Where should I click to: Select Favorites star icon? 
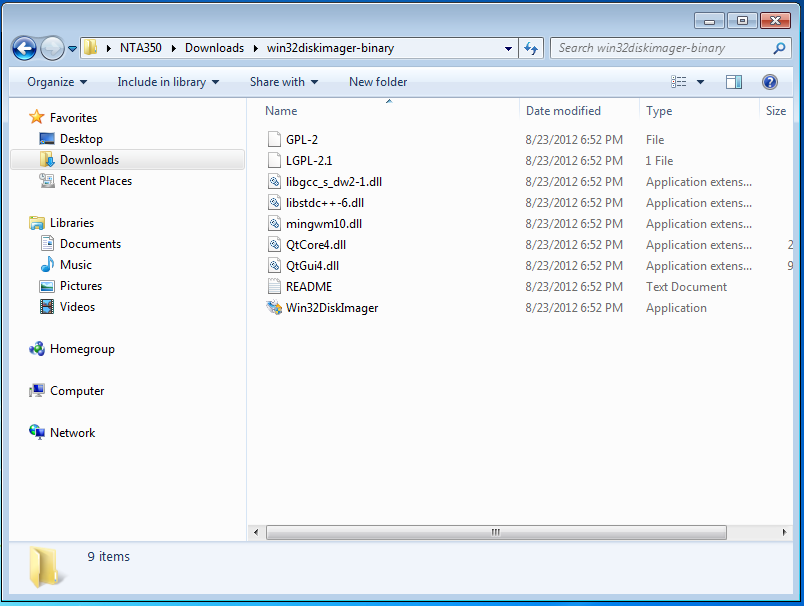[x=36, y=117]
